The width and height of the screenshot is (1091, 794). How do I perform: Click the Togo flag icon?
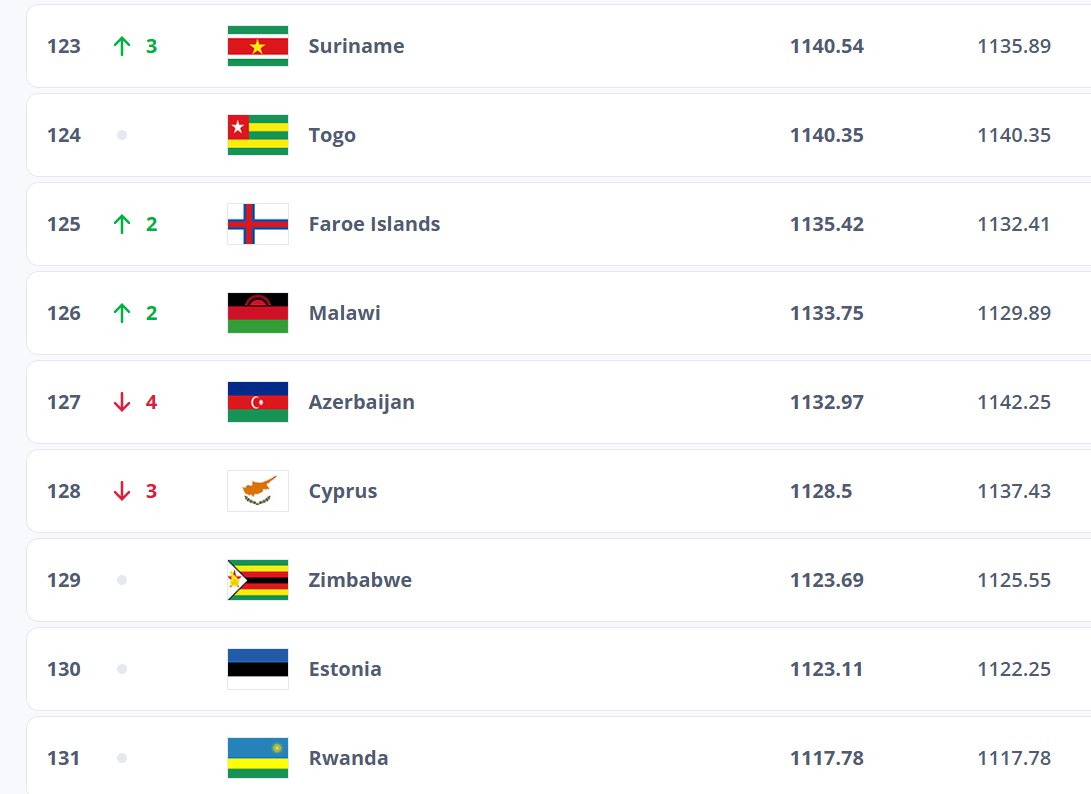(256, 135)
